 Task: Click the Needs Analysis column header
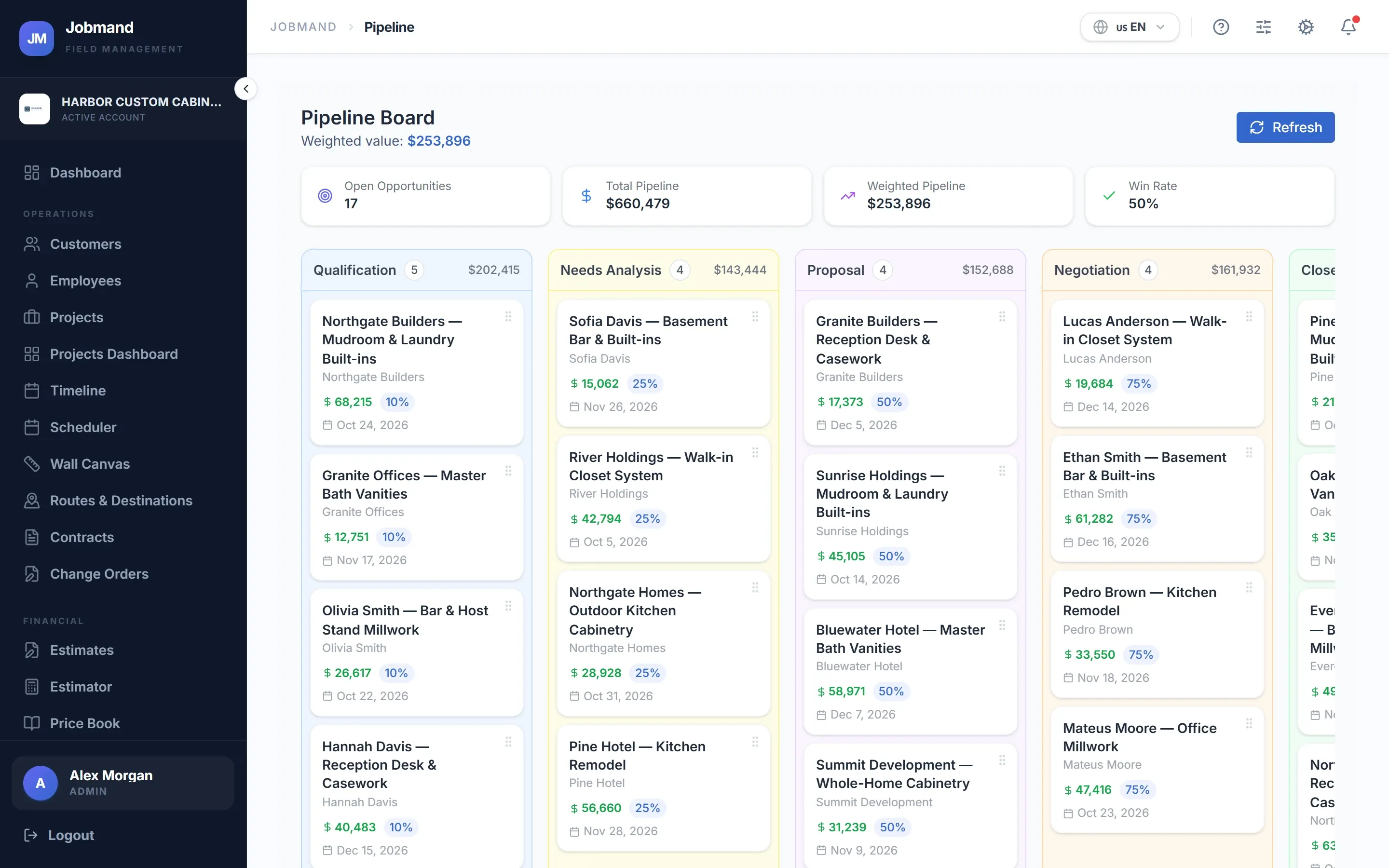click(663, 270)
